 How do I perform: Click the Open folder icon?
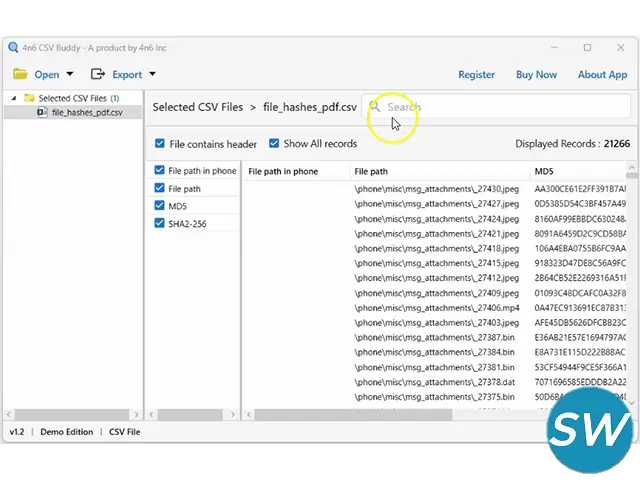click(20, 74)
